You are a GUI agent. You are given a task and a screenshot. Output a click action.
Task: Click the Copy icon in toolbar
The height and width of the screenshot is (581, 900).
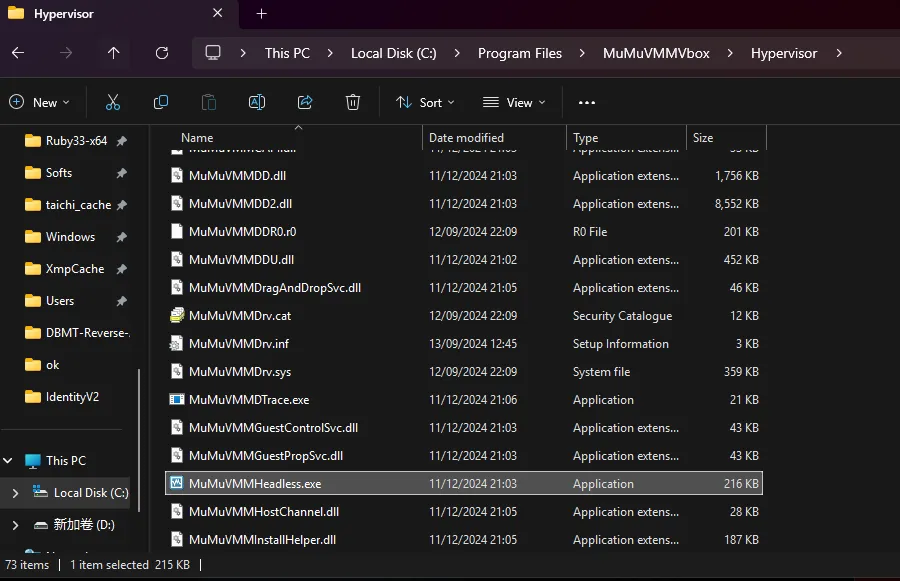click(161, 102)
